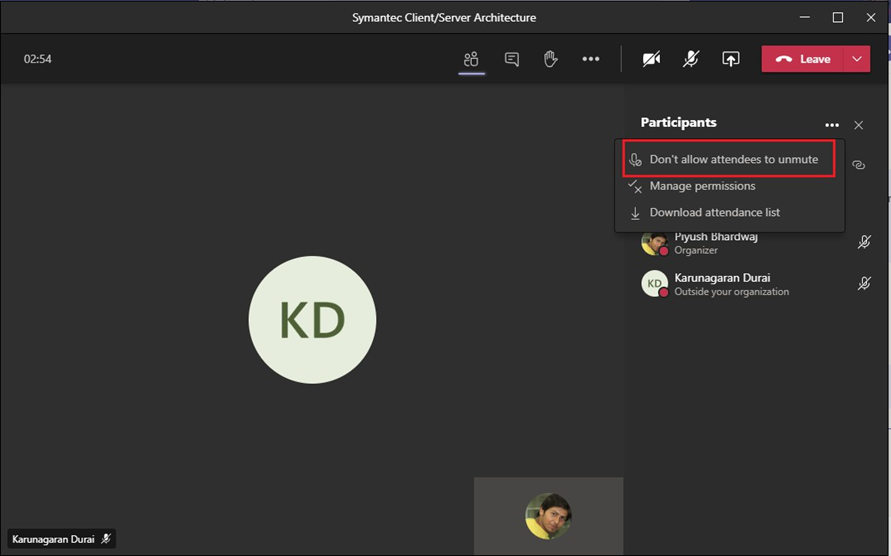Close the meeting window

point(871,18)
